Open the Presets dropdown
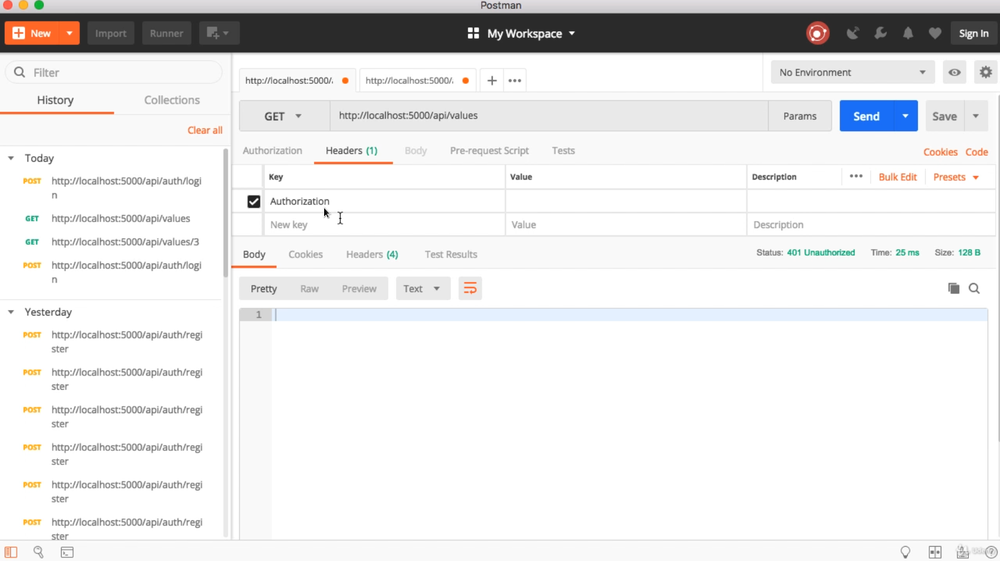Viewport: 1000px width, 561px height. (955, 177)
